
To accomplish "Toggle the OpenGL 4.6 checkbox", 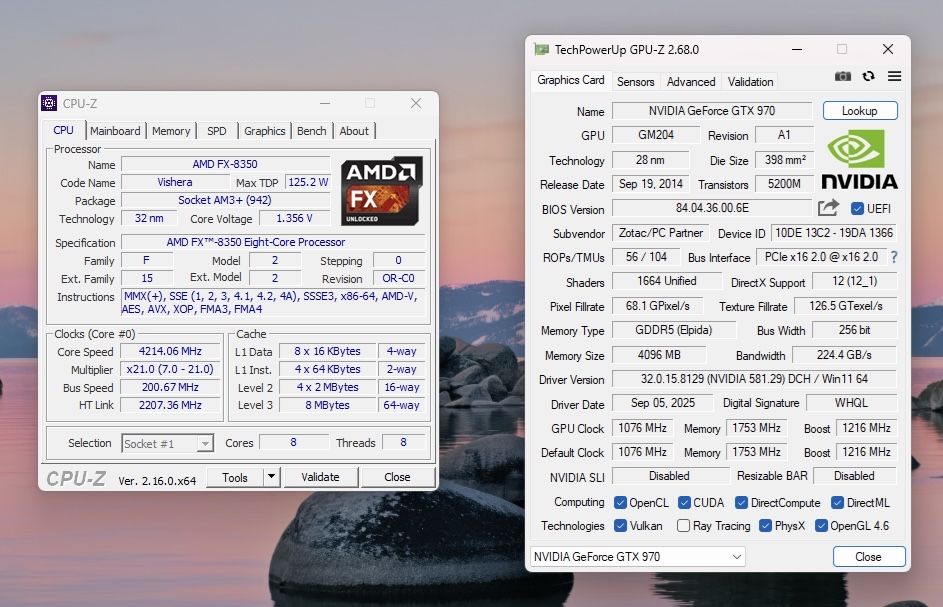I will pyautogui.click(x=821, y=526).
